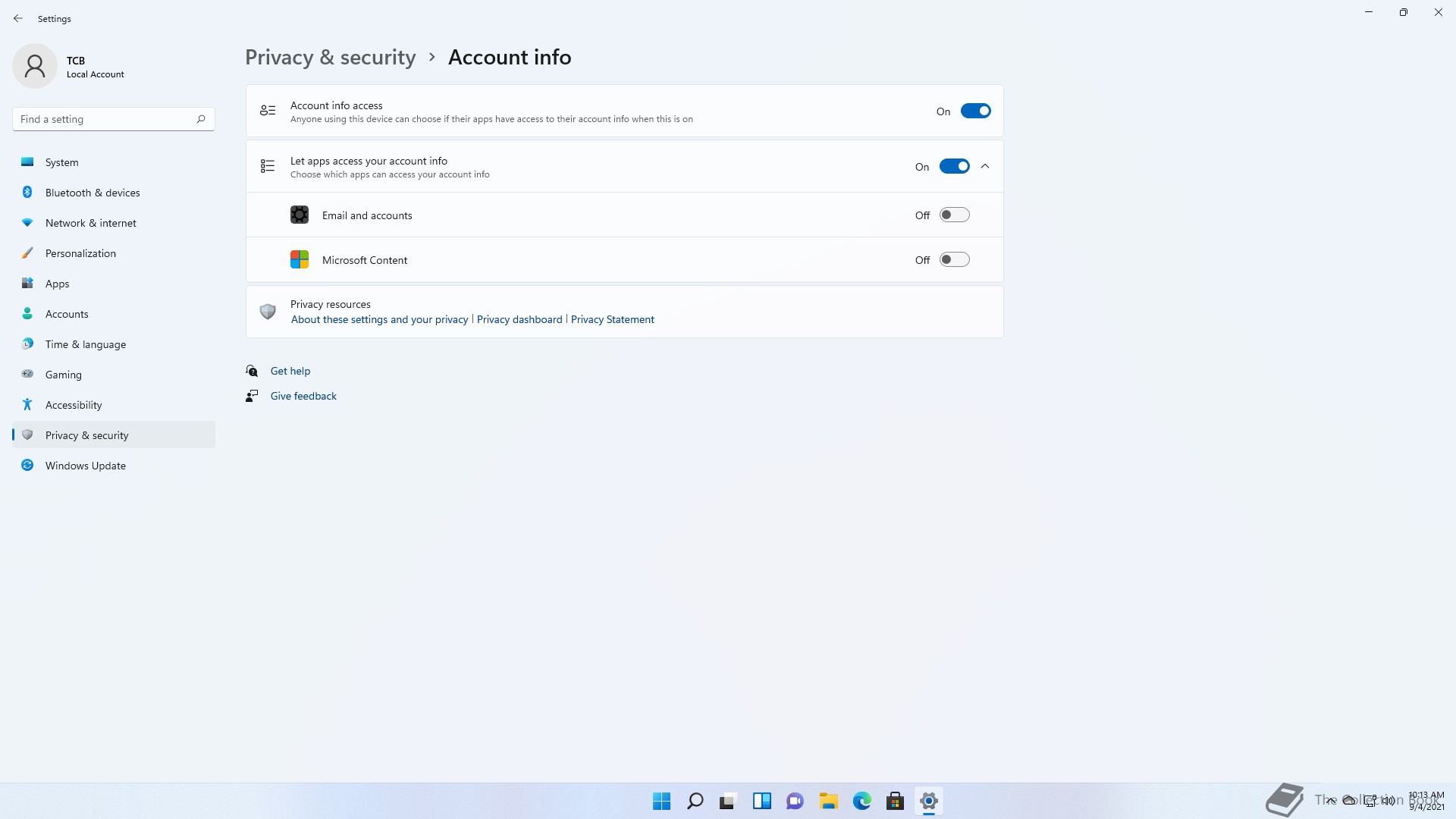This screenshot has width=1456, height=819.
Task: Go to the Bluetooth & devices section
Action: click(x=93, y=193)
